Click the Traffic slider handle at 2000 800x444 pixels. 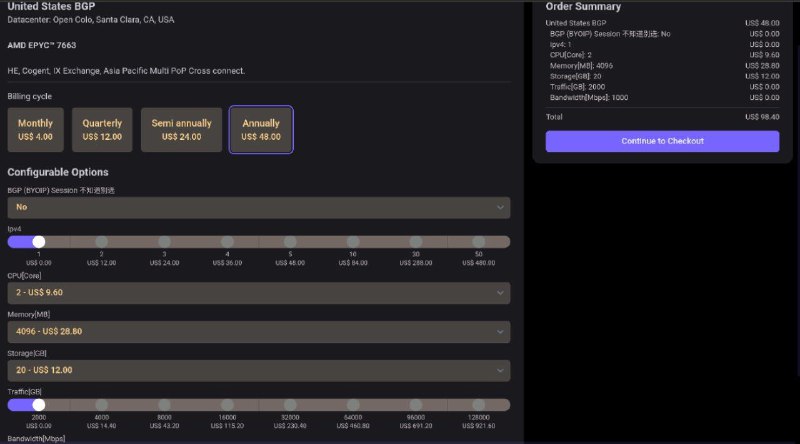[x=39, y=405]
